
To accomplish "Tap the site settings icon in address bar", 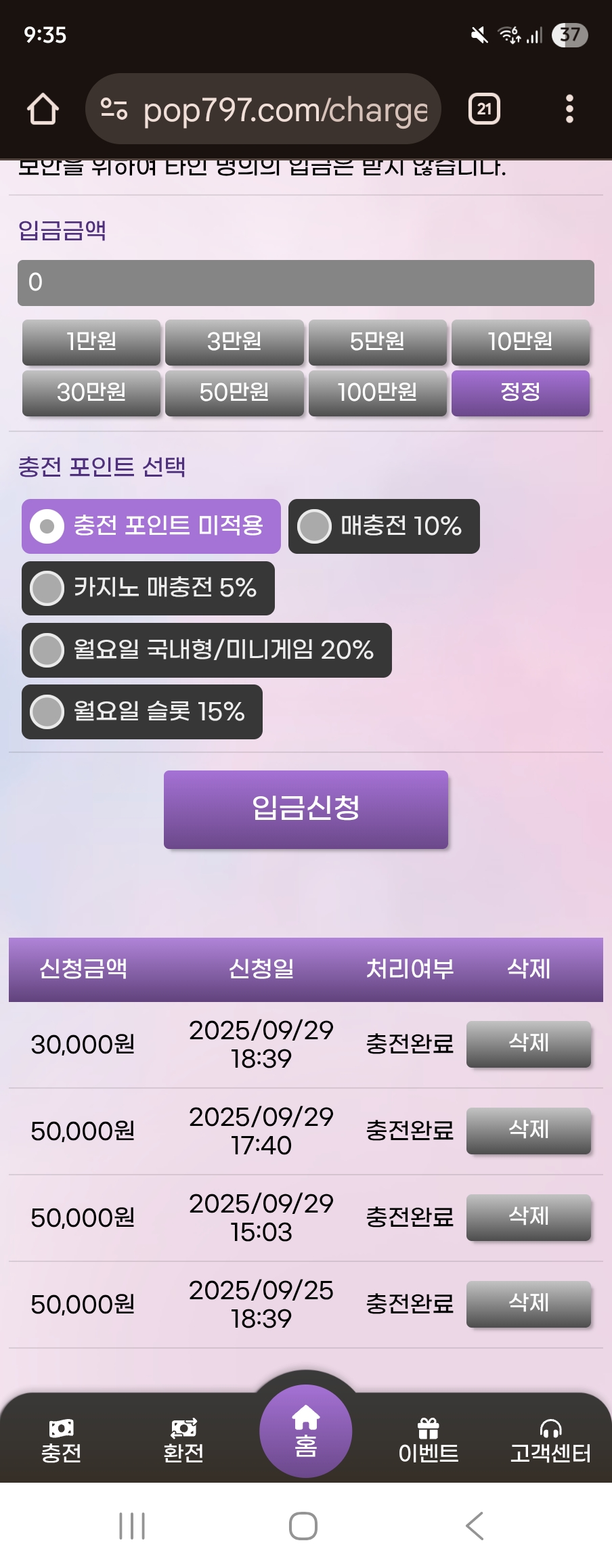I will click(114, 109).
